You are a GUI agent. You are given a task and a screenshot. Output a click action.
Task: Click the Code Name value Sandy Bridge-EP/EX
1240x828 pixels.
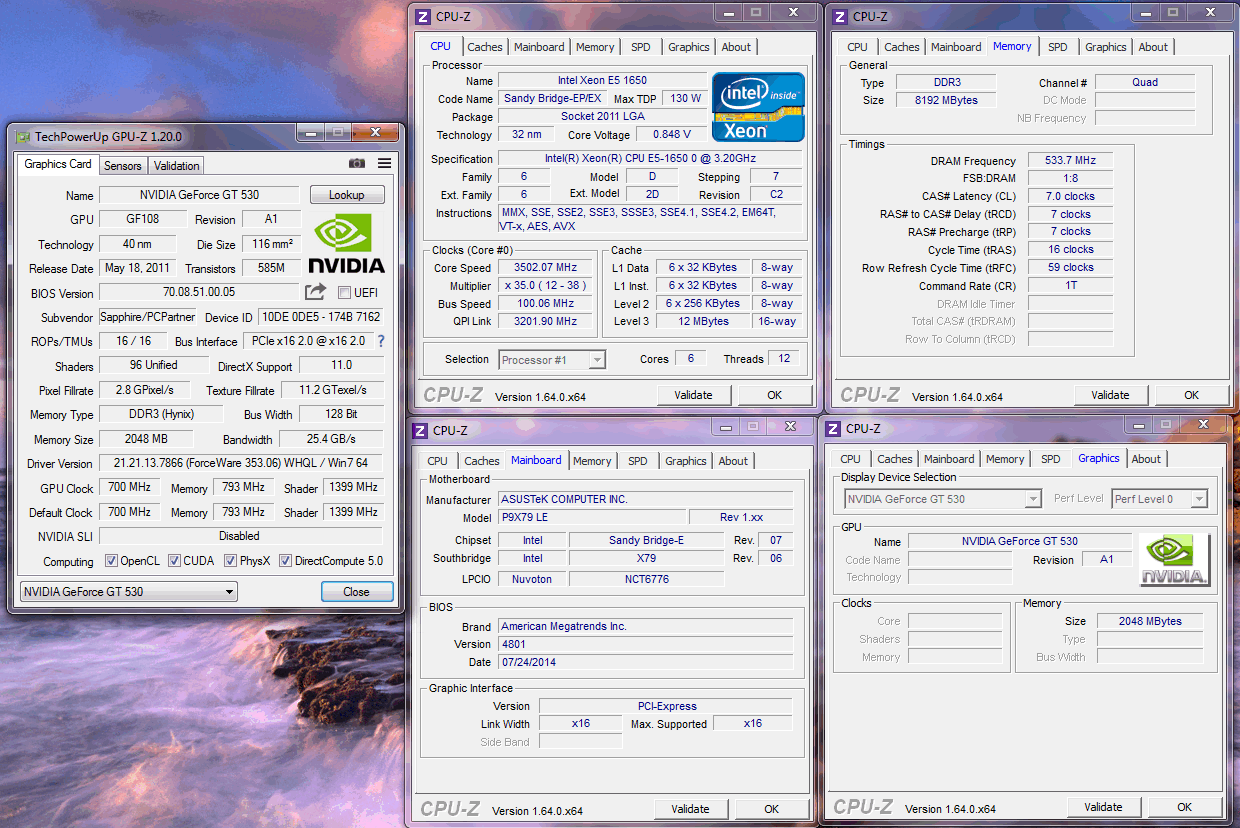coord(552,98)
